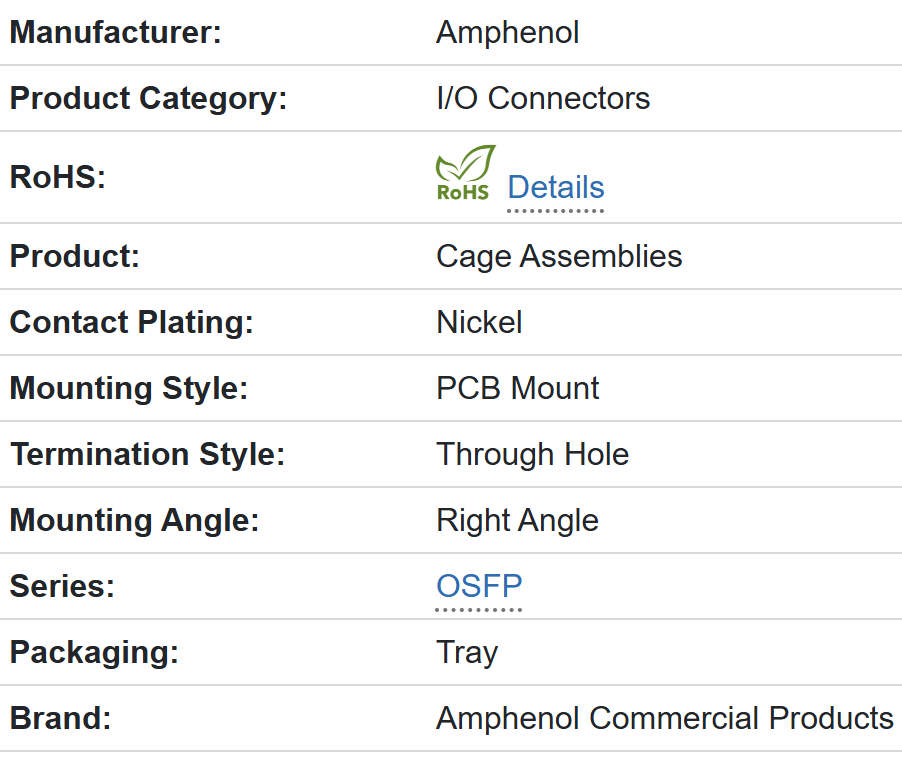Click the Packaging row label
The image size is (902, 762).
point(94,652)
